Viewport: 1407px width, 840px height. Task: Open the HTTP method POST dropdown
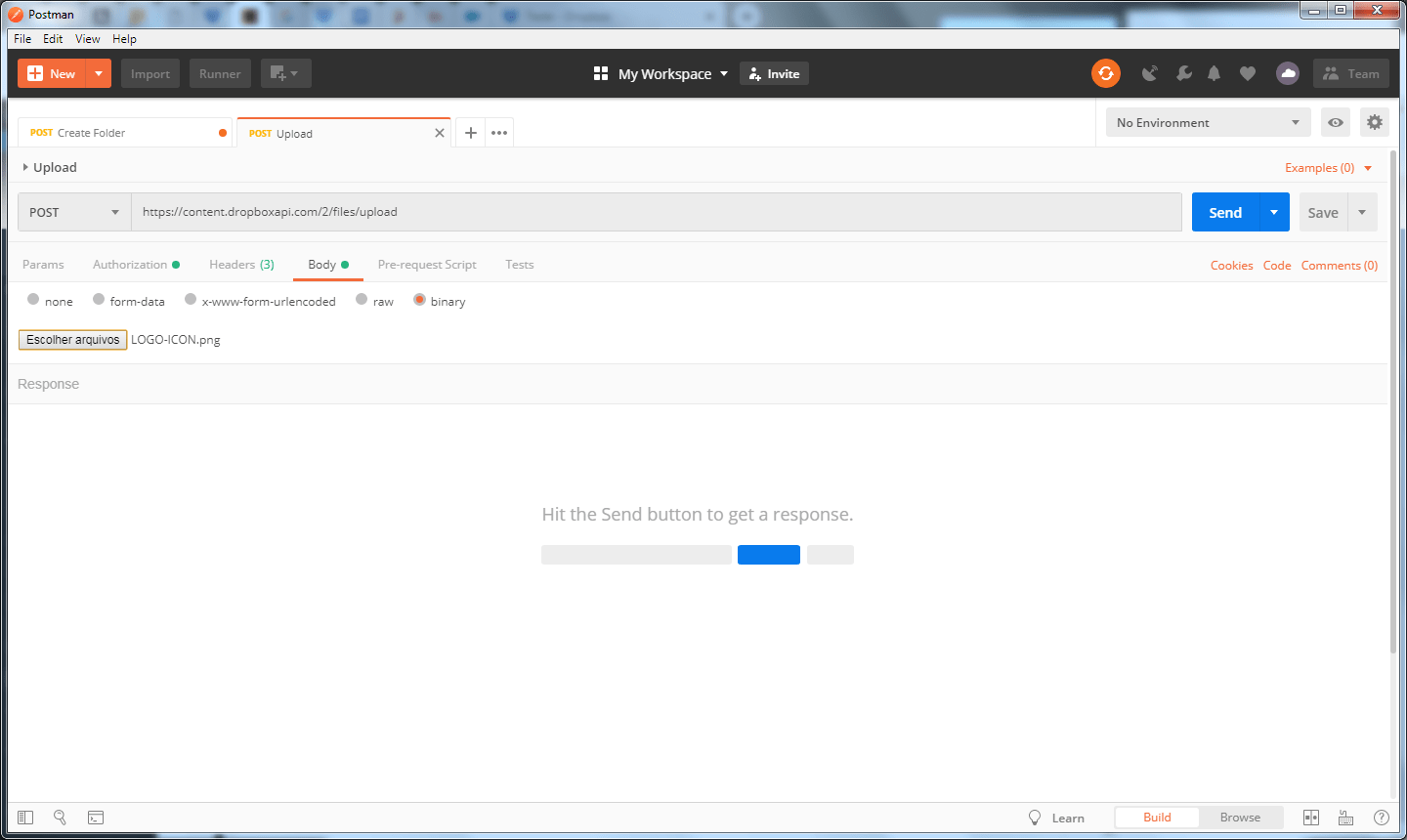(74, 212)
